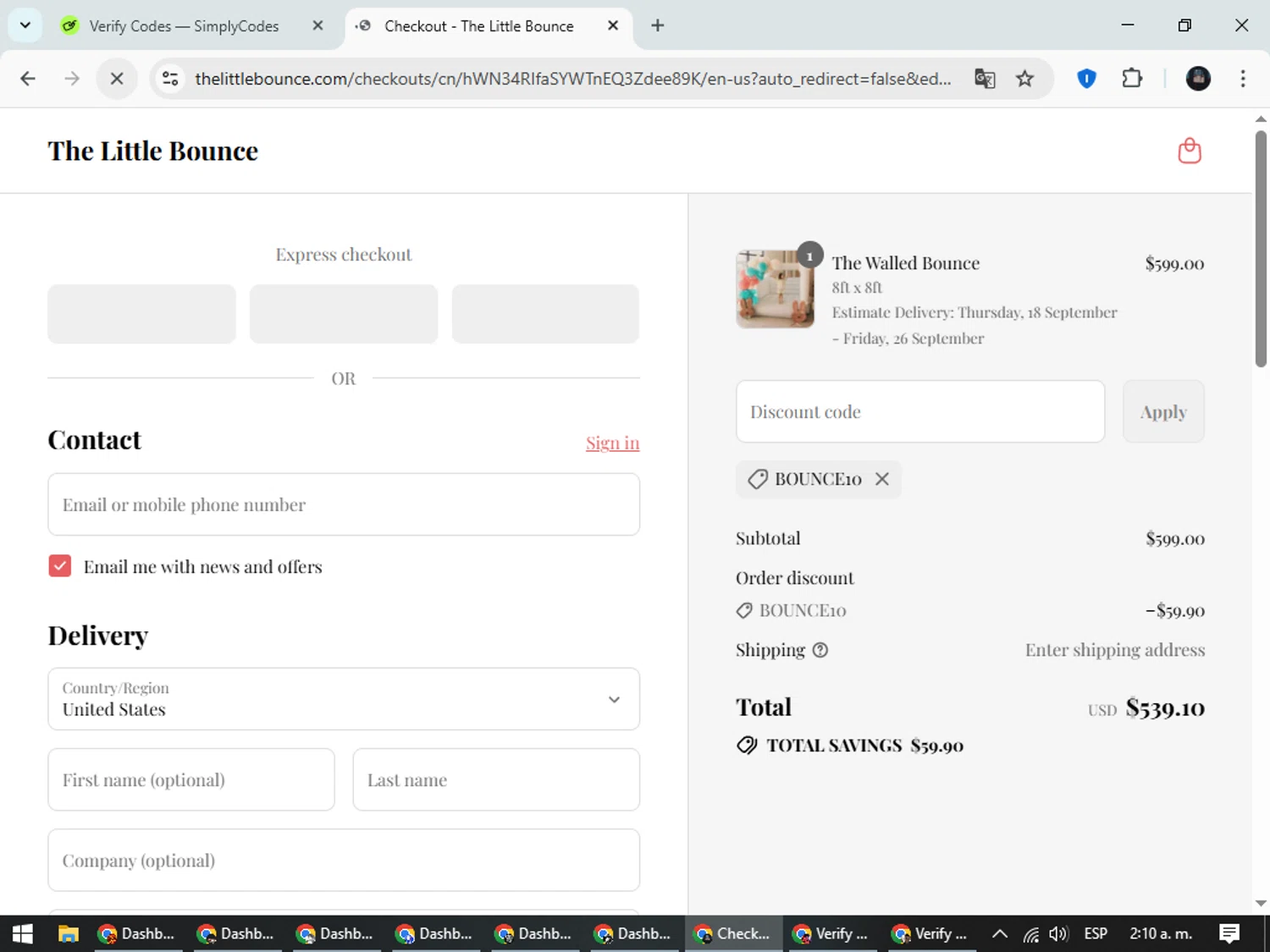Viewport: 1270px width, 952px height.
Task: Bookmark this page with the star icon
Action: (1025, 79)
